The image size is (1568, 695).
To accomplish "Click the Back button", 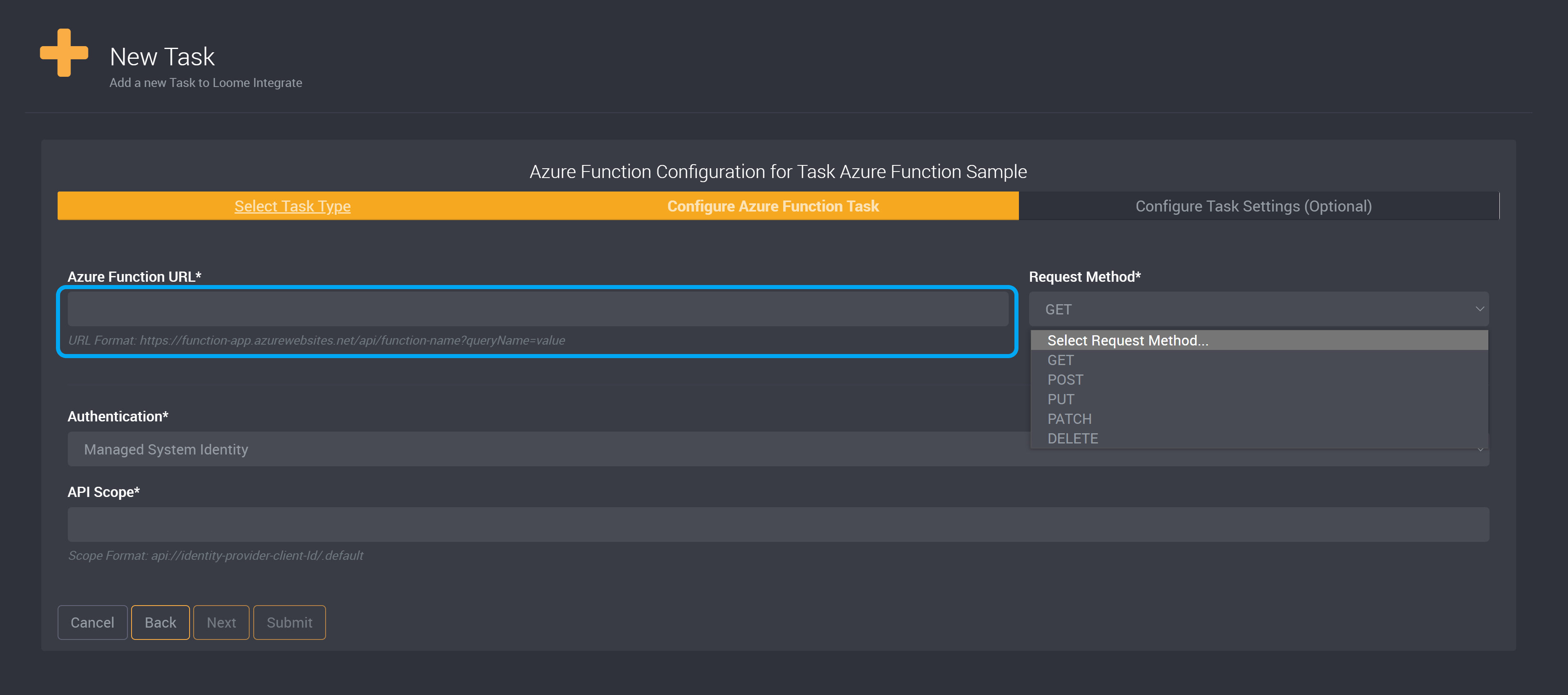I will 161,623.
